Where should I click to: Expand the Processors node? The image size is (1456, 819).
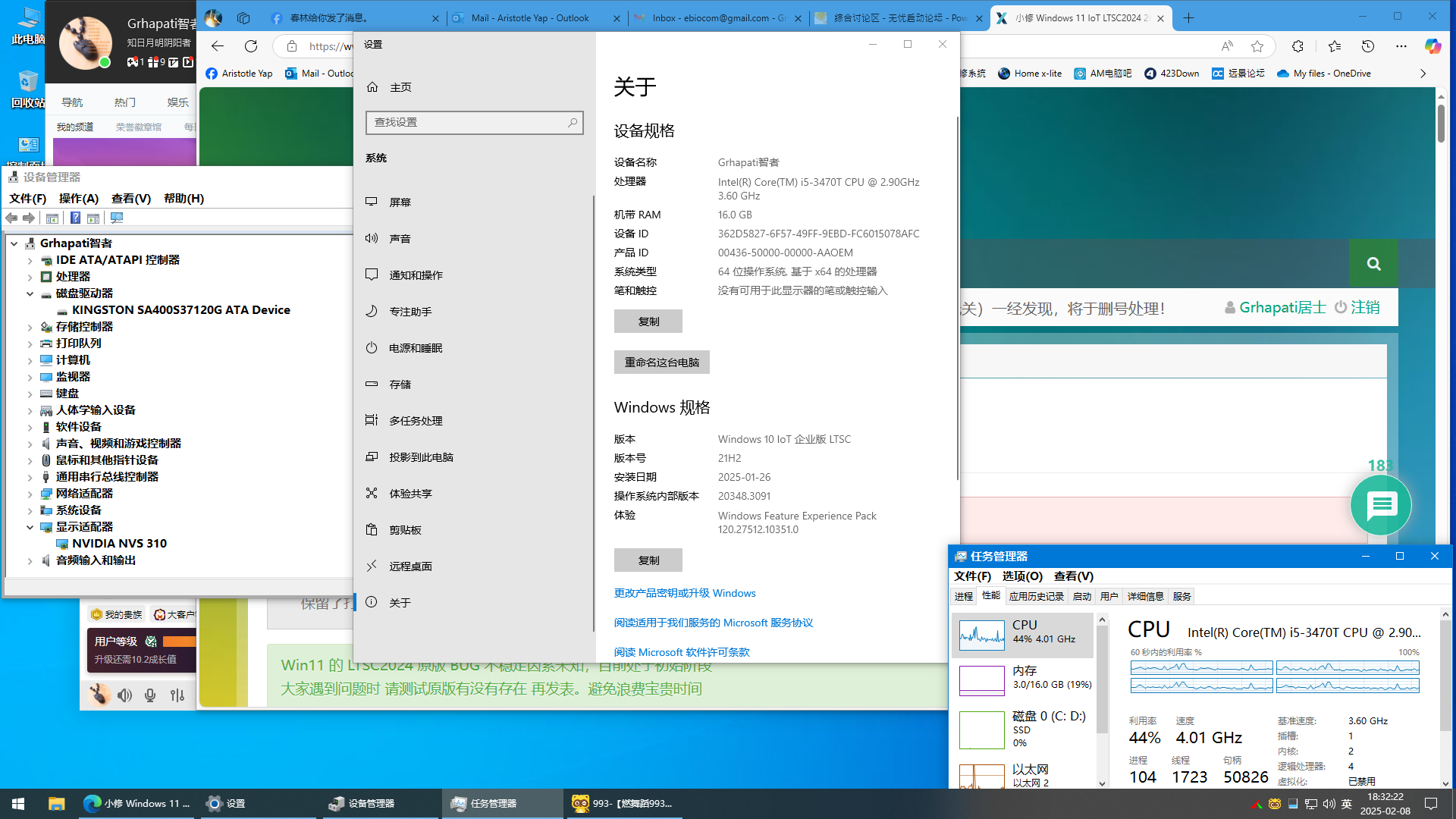30,277
